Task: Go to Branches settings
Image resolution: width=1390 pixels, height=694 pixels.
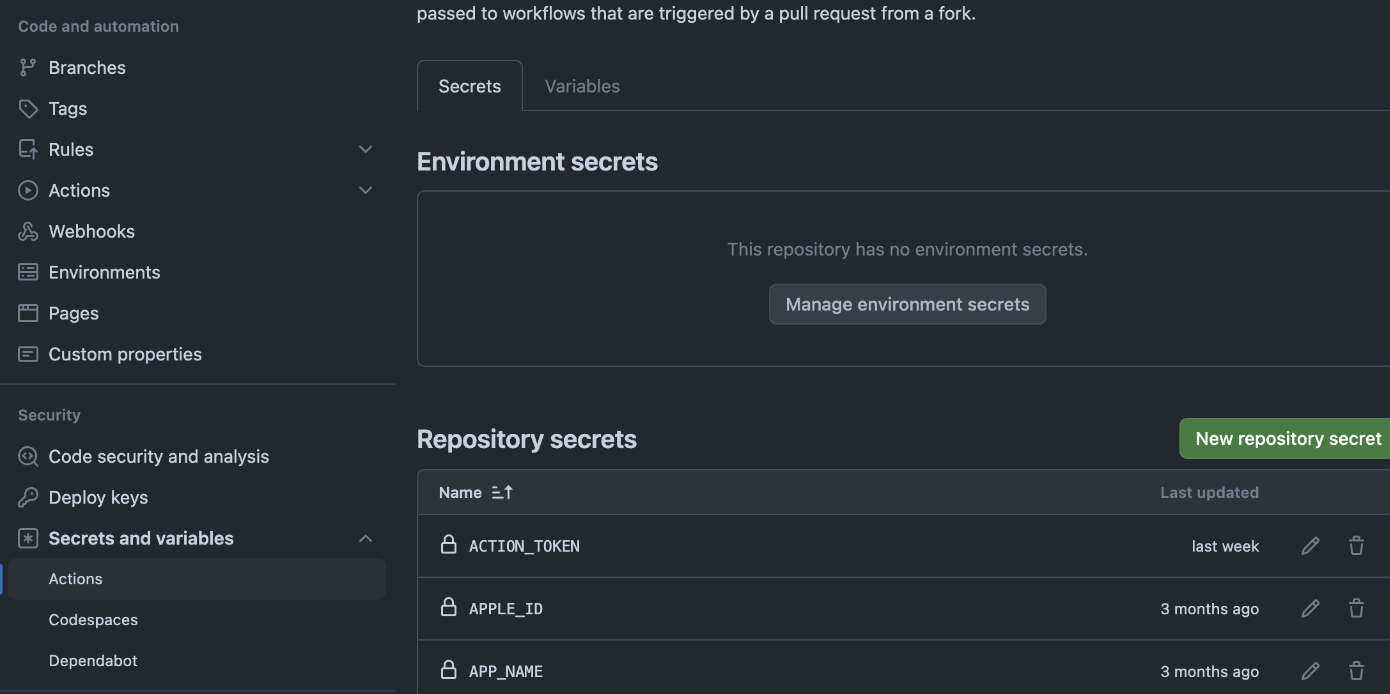Action: tap(87, 68)
